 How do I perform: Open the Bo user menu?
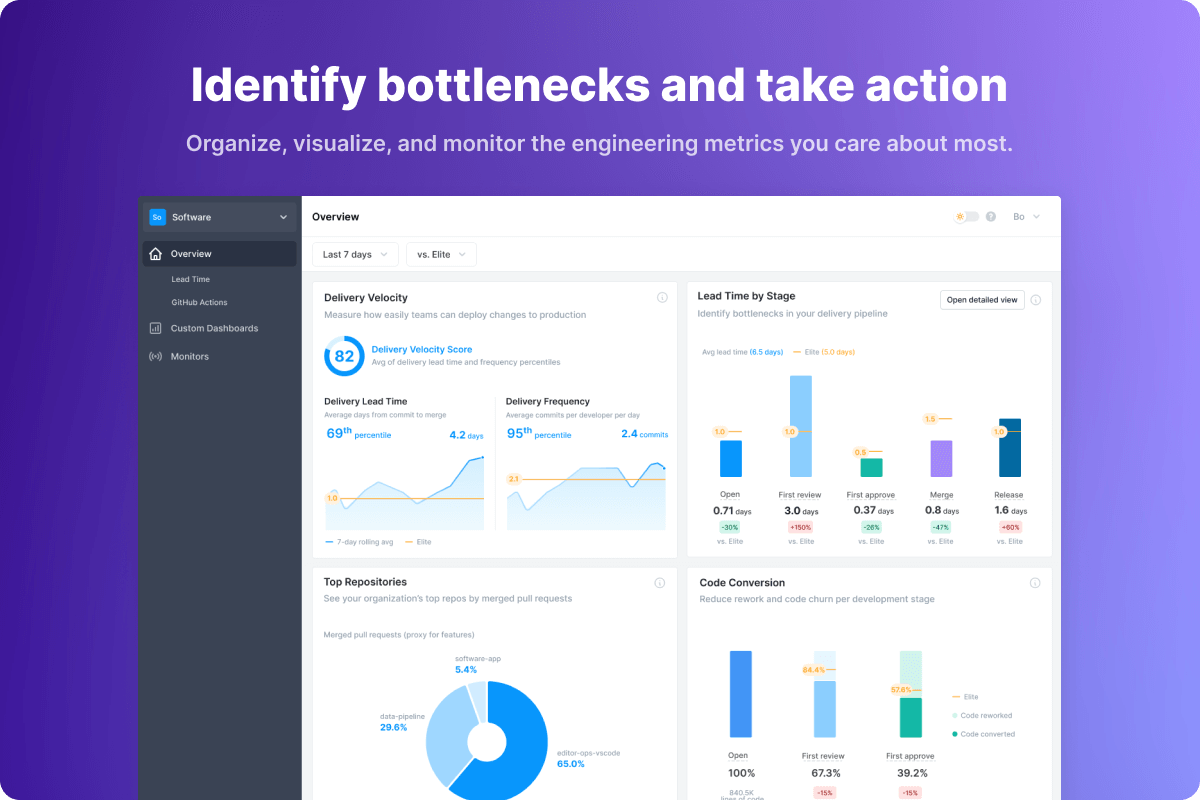pyautogui.click(x=1027, y=216)
